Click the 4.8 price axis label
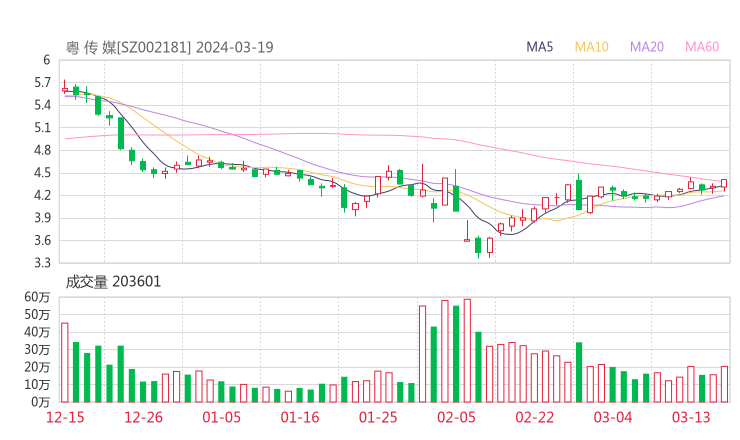 (42, 150)
